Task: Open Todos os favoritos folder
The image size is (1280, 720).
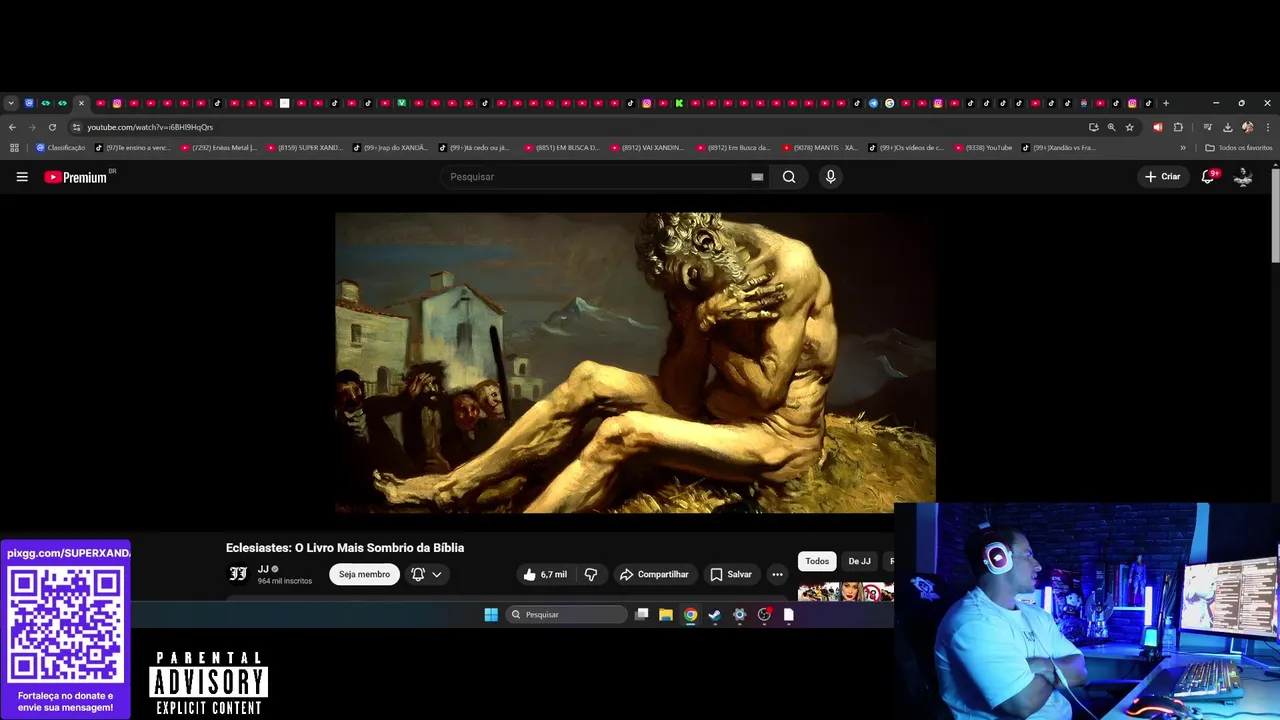Action: tap(1239, 148)
